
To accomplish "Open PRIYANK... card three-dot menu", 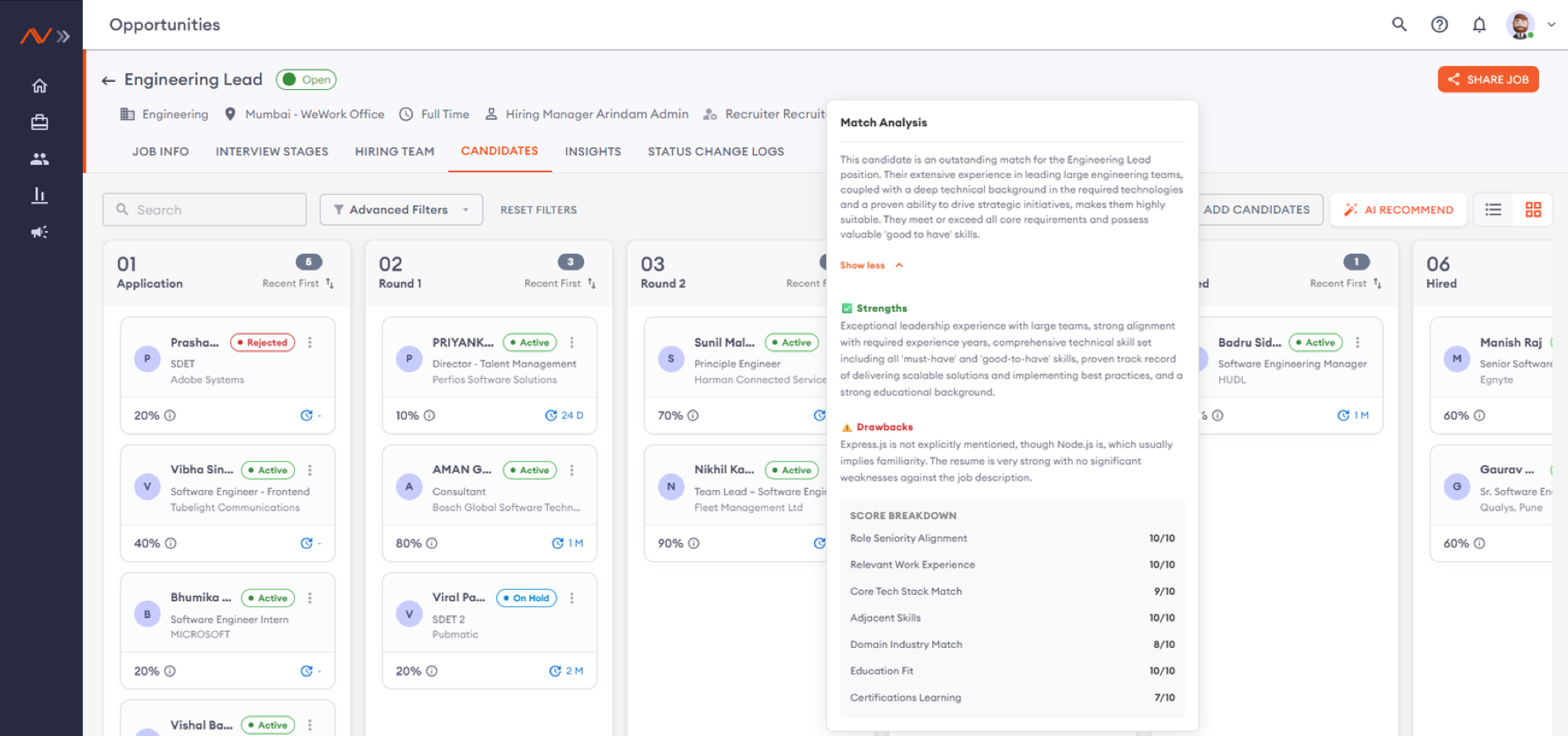I will pyautogui.click(x=572, y=343).
